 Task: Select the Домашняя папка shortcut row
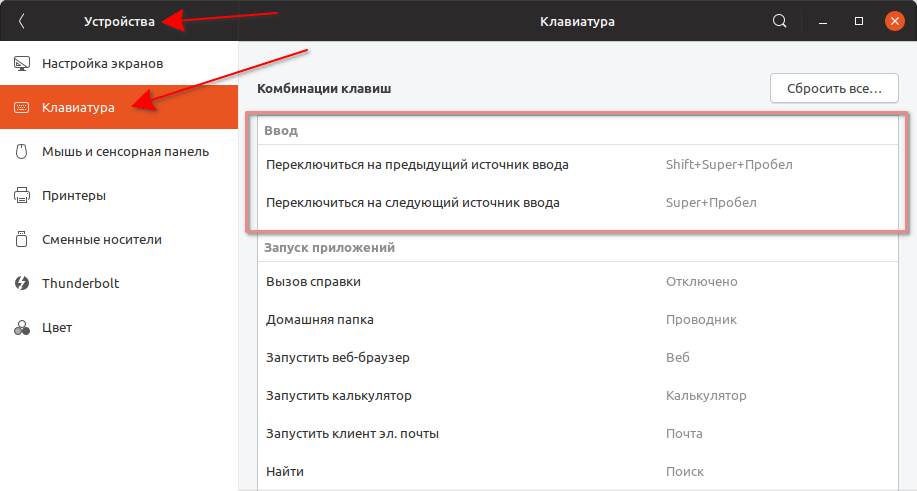[x=575, y=320]
